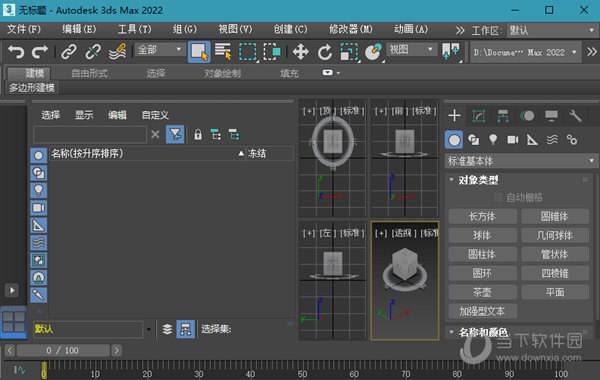
Task: Open the Motion panel tab
Action: click(x=527, y=116)
